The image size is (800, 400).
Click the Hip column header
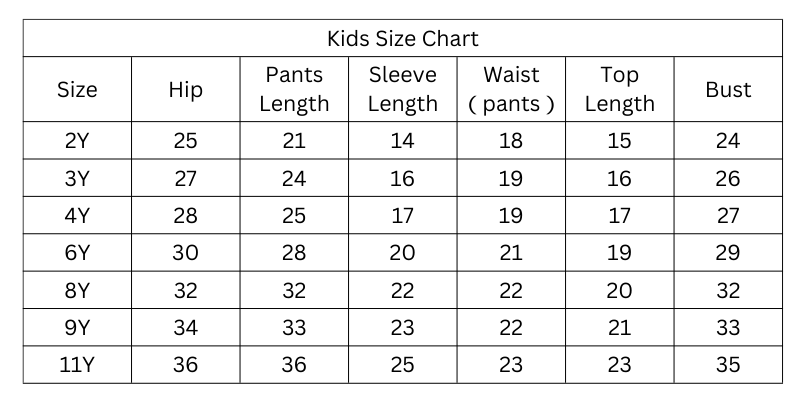[x=186, y=89]
